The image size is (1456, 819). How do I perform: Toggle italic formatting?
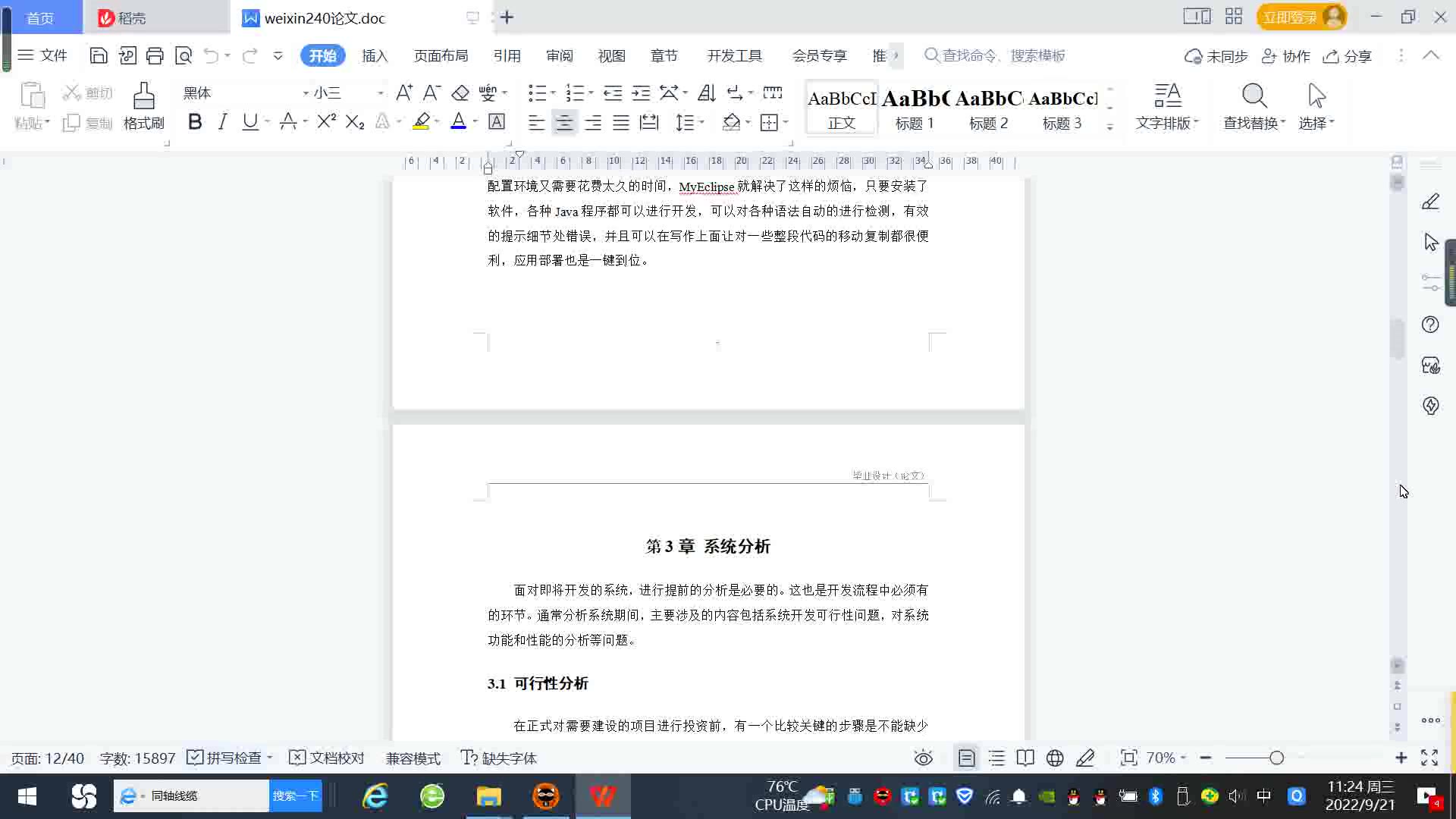(222, 122)
